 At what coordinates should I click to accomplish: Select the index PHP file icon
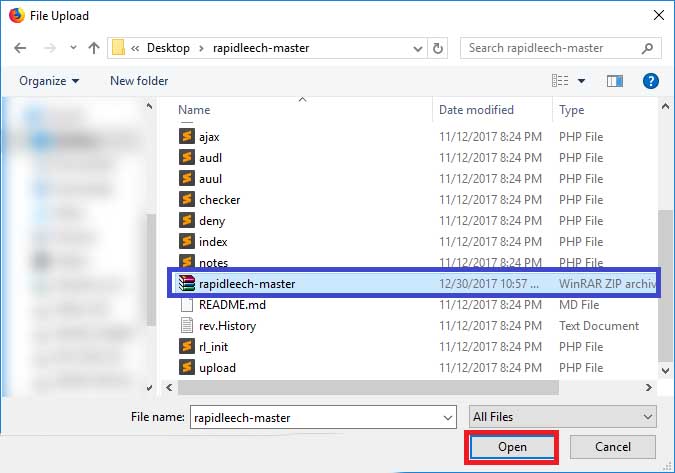[187, 241]
